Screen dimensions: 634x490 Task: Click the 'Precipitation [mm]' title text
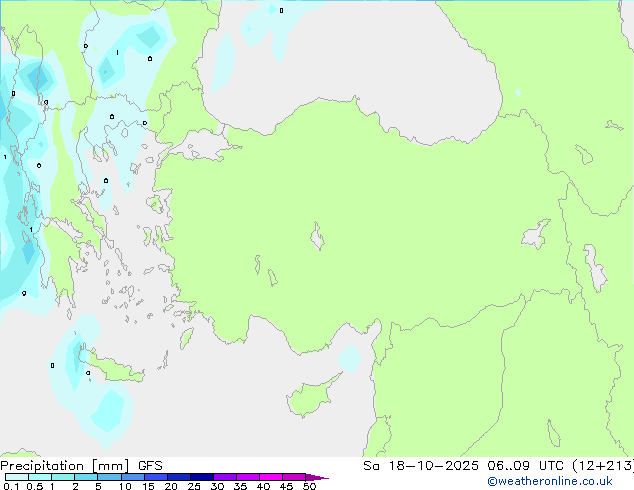click(x=65, y=466)
